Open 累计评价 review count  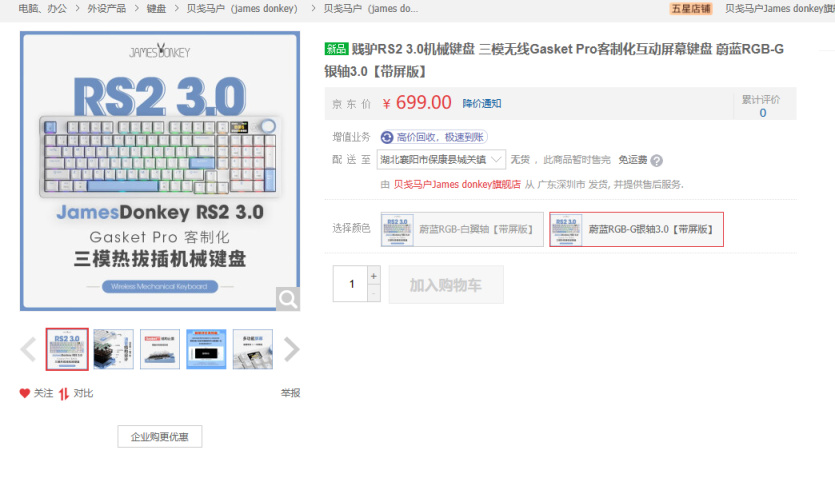coord(761,106)
